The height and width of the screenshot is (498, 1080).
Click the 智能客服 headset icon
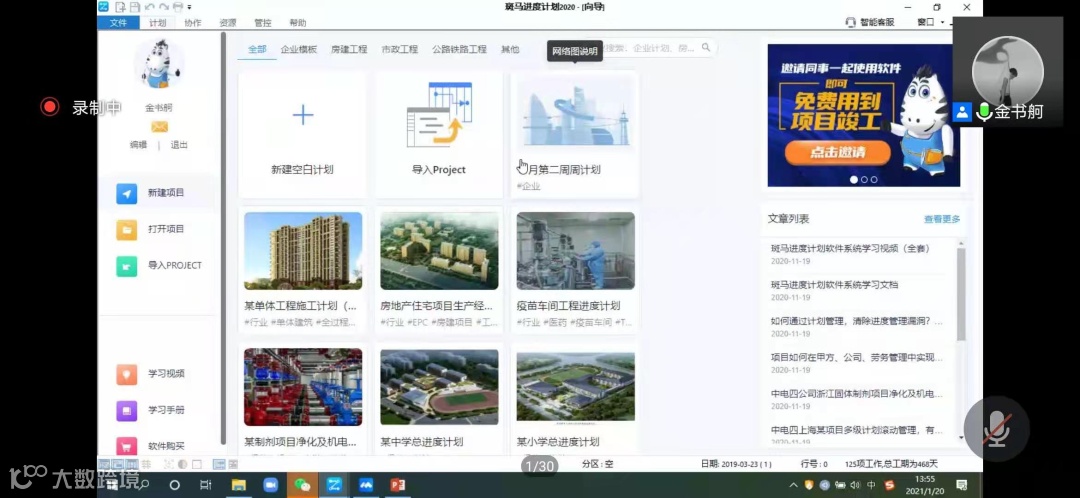pyautogui.click(x=851, y=22)
